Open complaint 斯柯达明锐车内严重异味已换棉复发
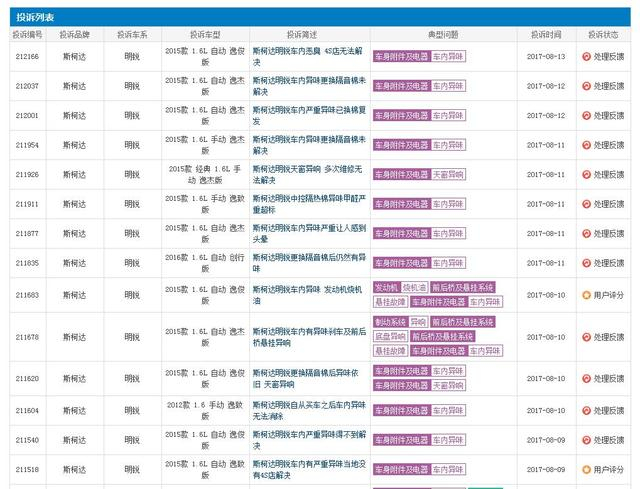This screenshot has width=640, height=489. click(309, 116)
